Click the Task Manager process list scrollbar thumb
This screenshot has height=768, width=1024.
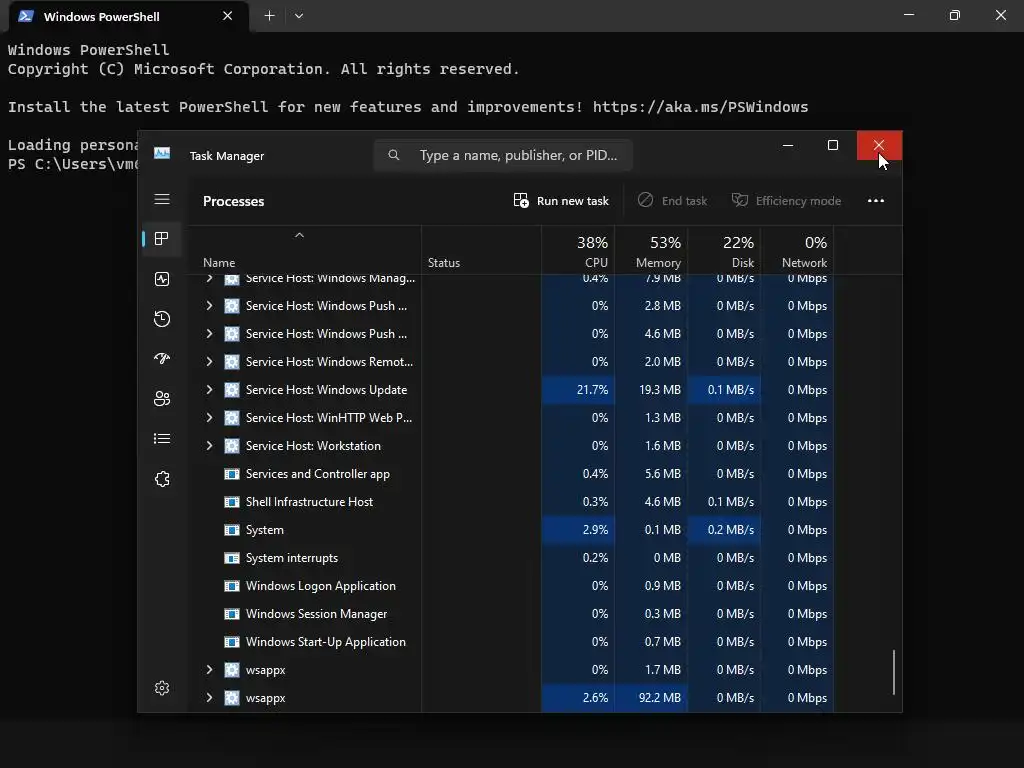pos(893,672)
